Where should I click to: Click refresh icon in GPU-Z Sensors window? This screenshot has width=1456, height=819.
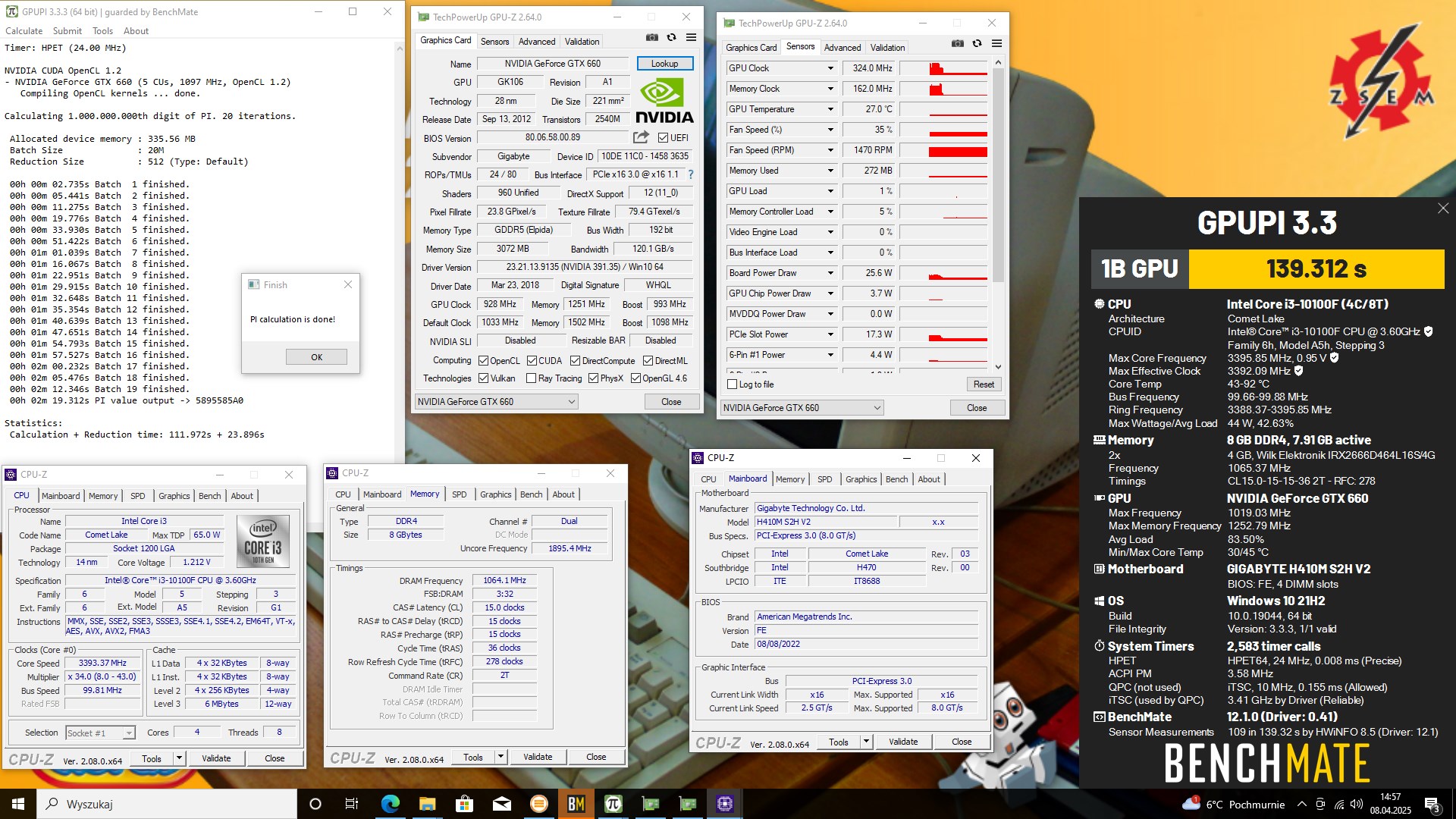coord(977,44)
